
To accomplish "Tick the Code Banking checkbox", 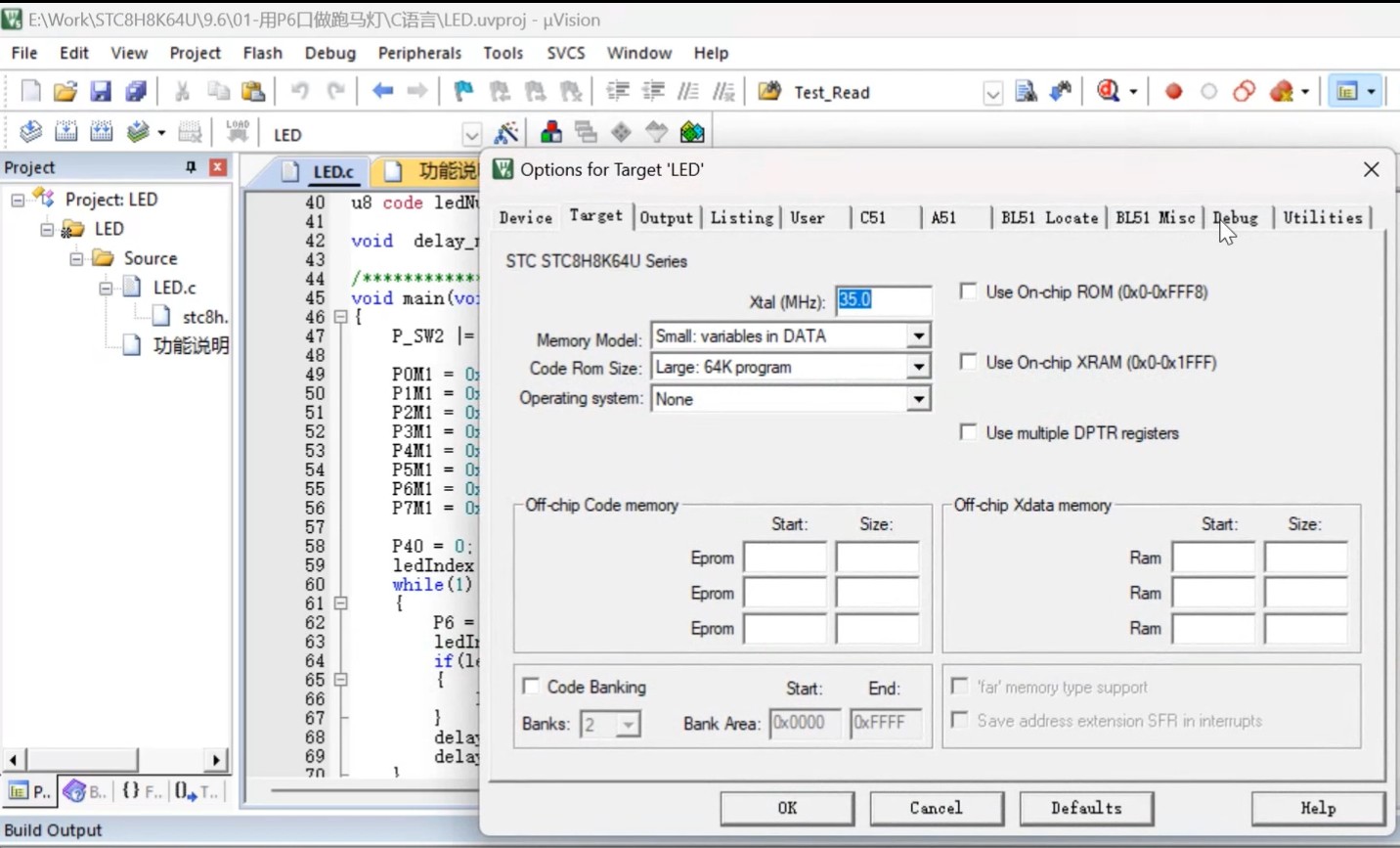I will click(x=531, y=687).
